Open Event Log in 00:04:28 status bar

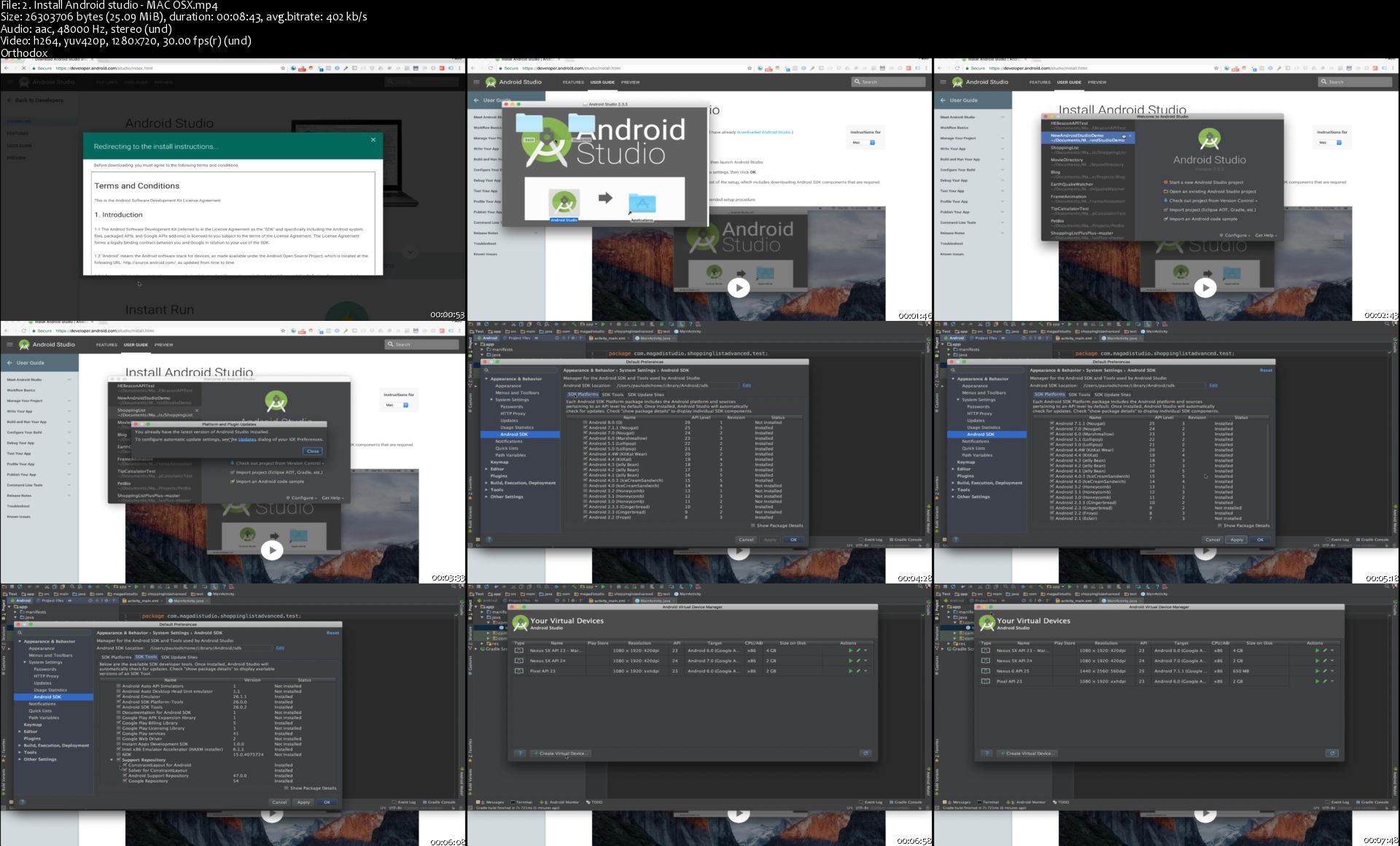[x=871, y=540]
